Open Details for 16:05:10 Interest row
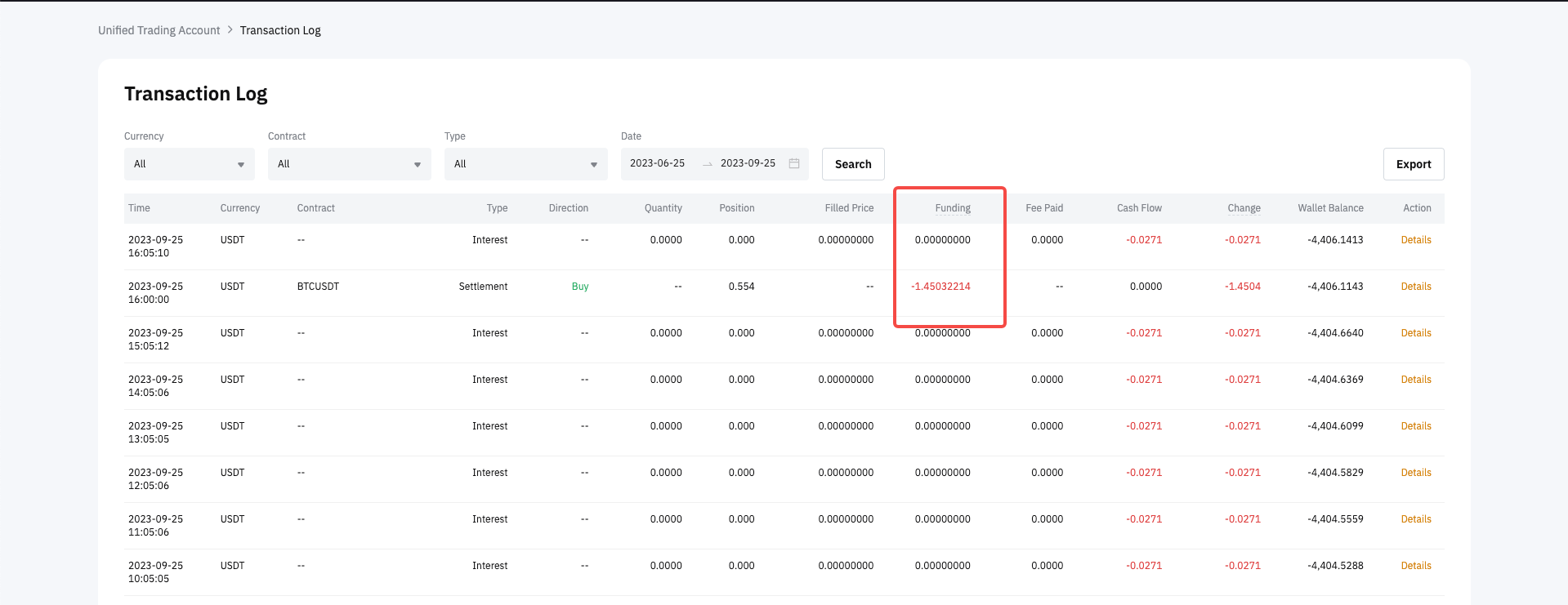This screenshot has width=1568, height=605. pyautogui.click(x=1415, y=240)
